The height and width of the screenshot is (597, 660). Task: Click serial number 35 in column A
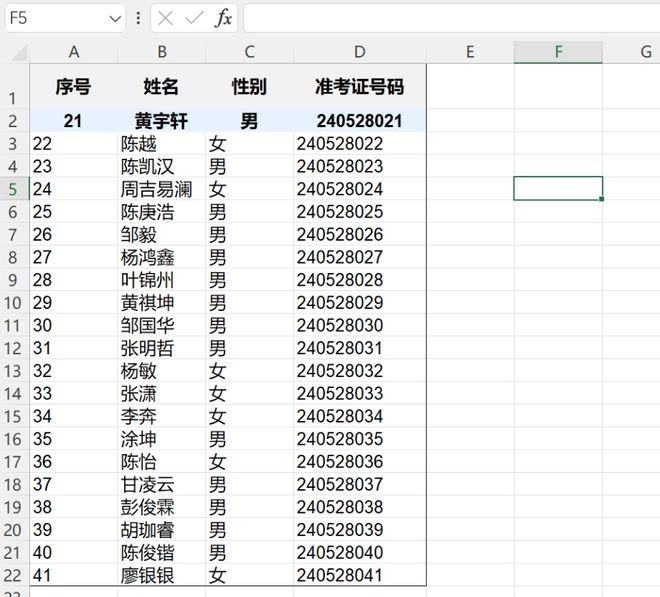point(74,439)
